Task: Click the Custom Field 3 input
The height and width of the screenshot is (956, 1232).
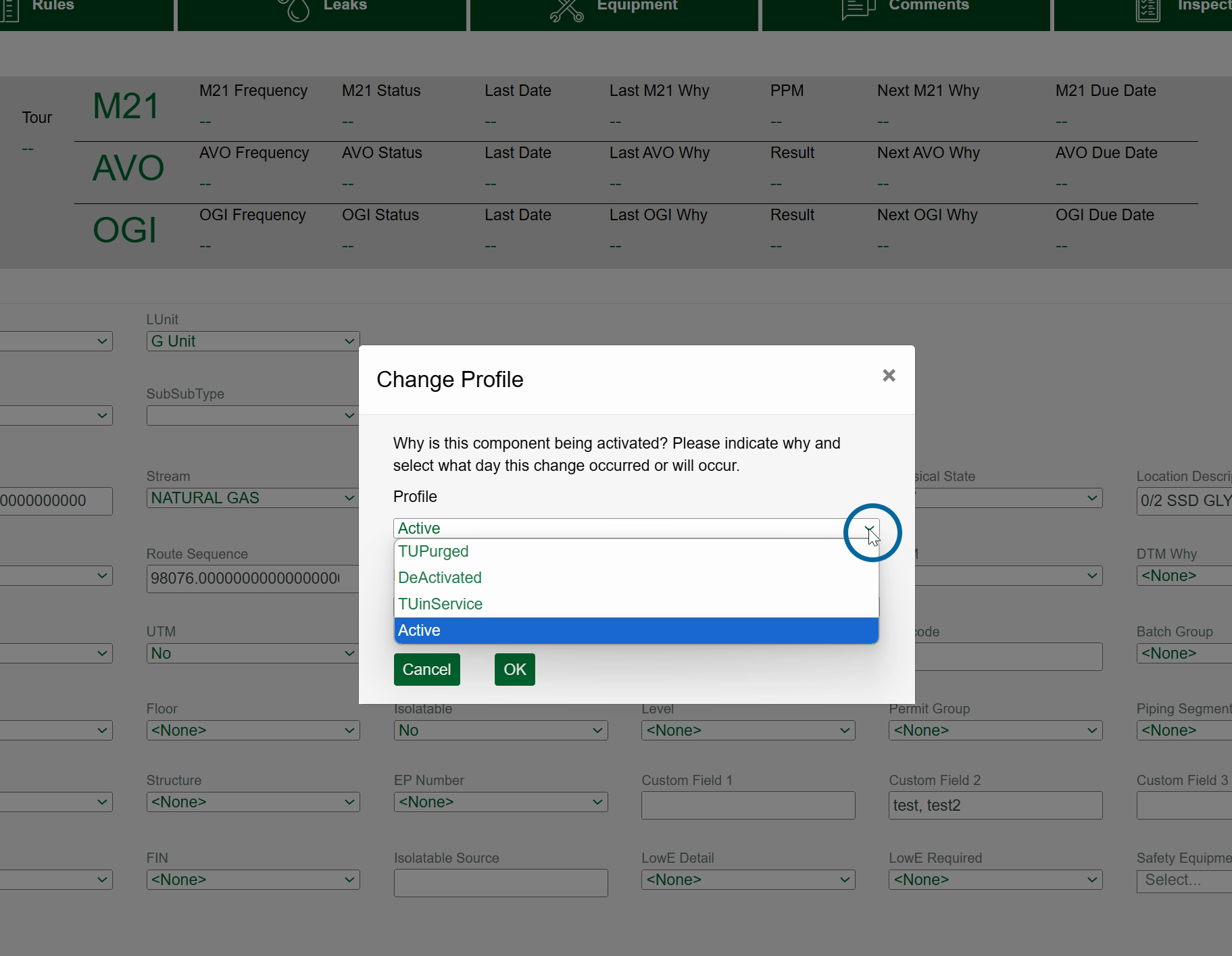Action: click(x=1184, y=805)
